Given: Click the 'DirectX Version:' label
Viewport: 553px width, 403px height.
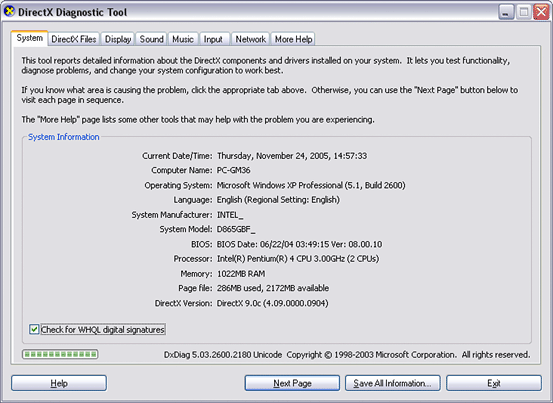Looking at the screenshot, I should point(184,303).
